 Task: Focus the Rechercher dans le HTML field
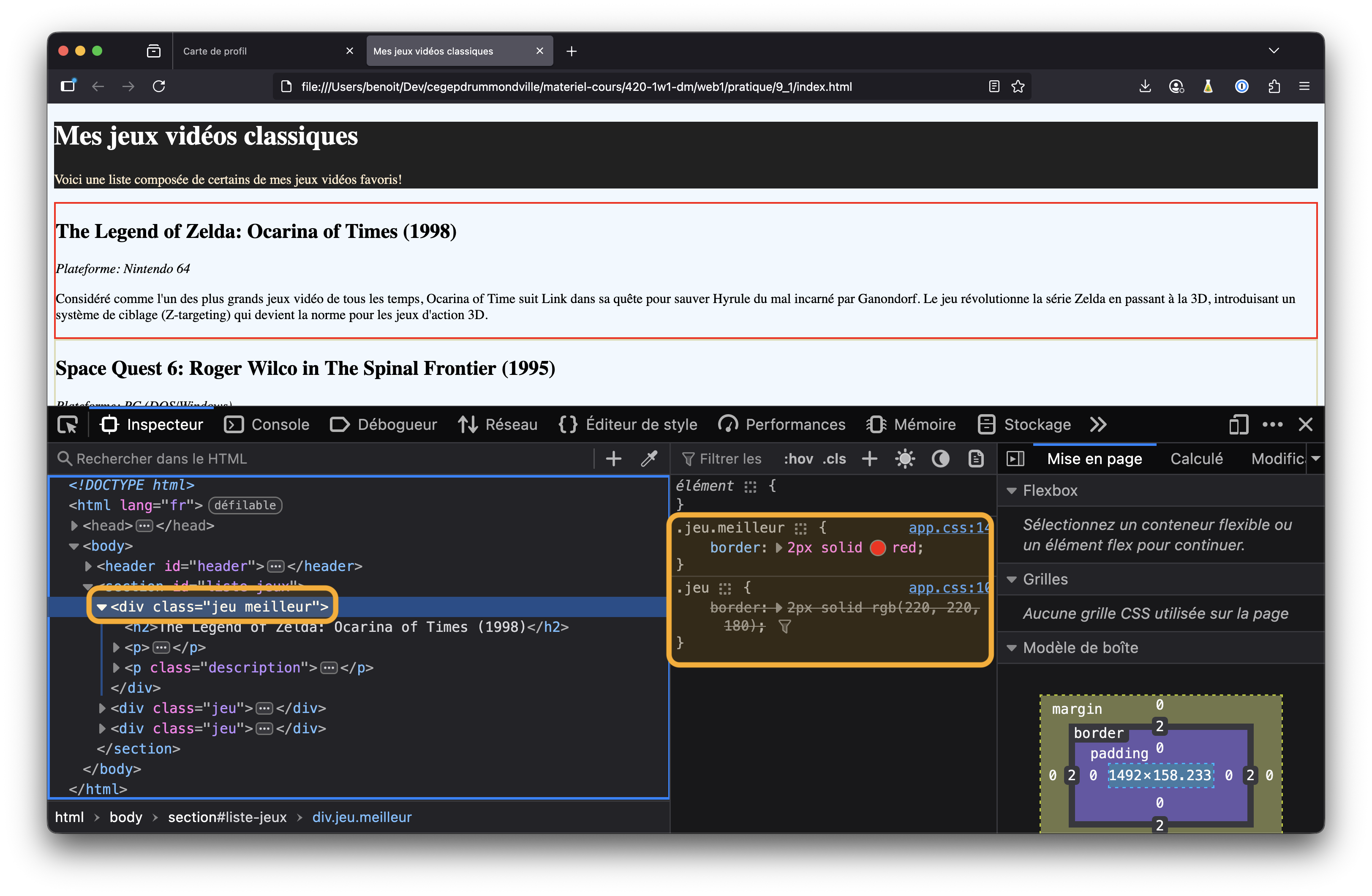coord(323,459)
